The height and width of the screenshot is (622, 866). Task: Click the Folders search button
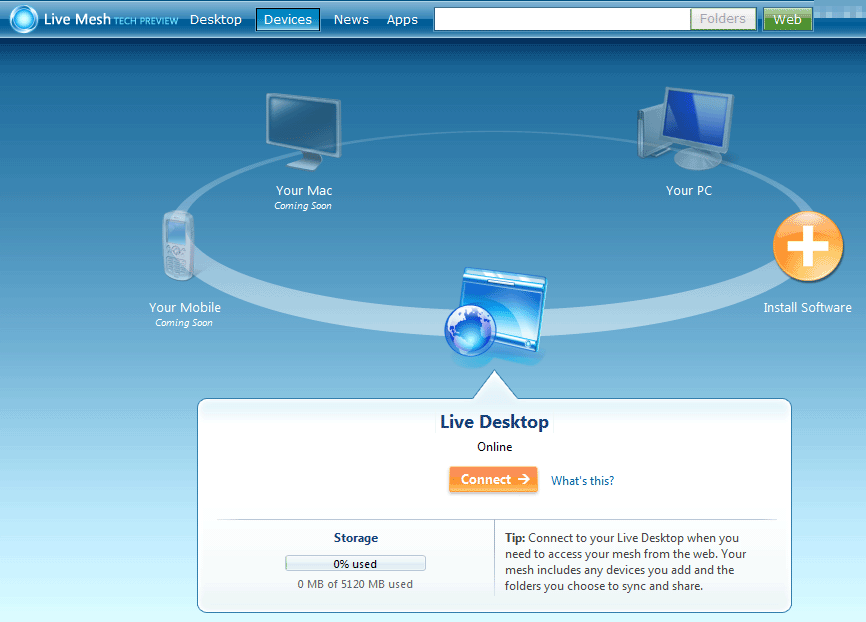click(x=723, y=19)
